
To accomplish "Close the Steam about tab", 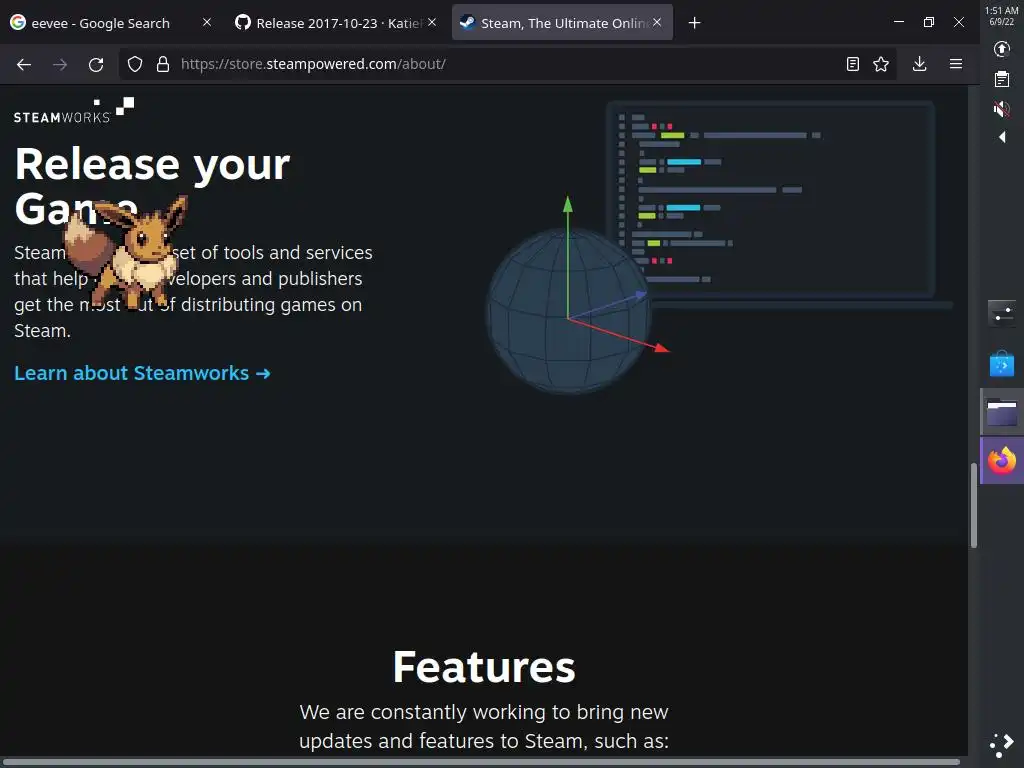I will click(x=657, y=22).
